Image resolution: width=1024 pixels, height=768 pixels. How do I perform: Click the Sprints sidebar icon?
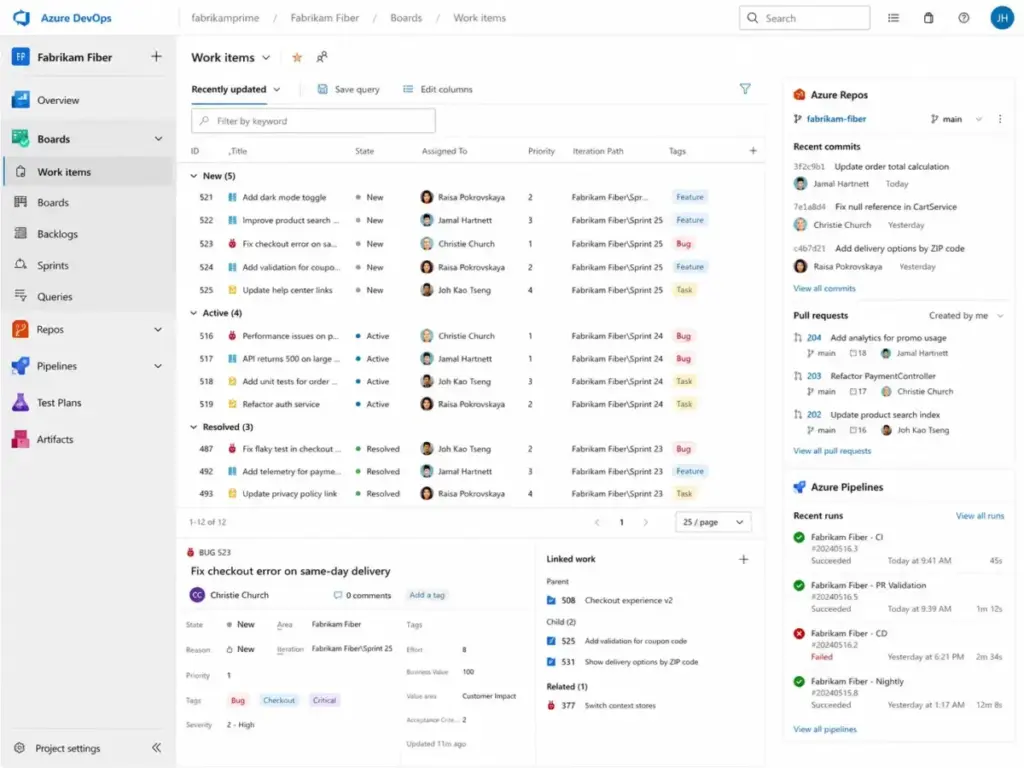pyautogui.click(x=21, y=265)
